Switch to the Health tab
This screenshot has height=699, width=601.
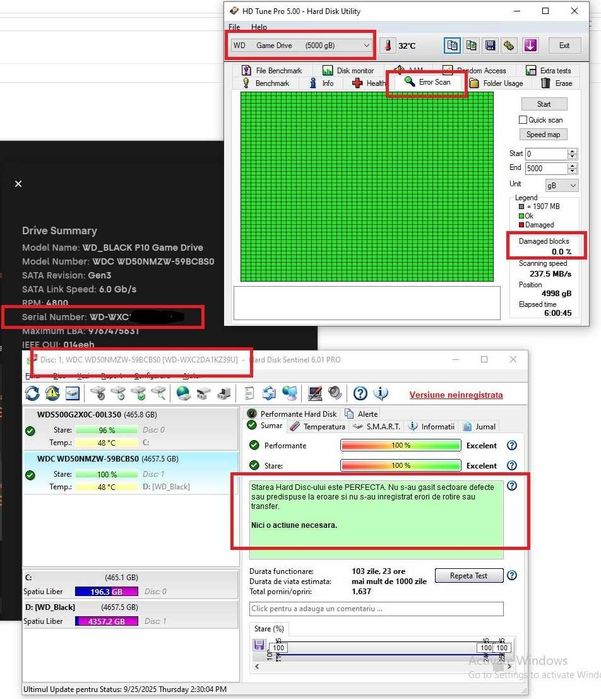(x=368, y=83)
